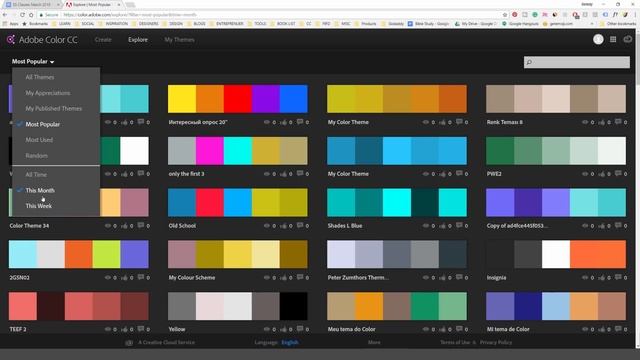This screenshot has height=360, width=640.
Task: Click the search magnifier icon
Action: coord(529,62)
